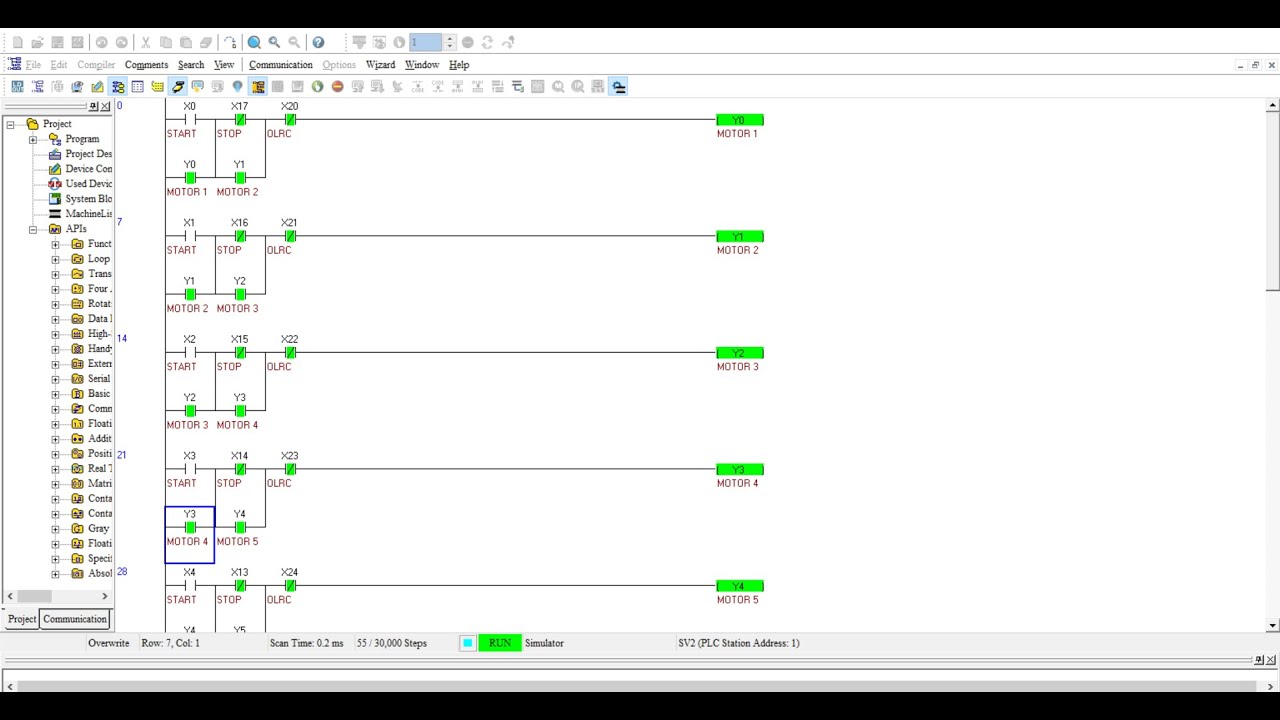Click the green Run PLC toolbar icon
The height and width of the screenshot is (720, 1280).
[x=317, y=86]
